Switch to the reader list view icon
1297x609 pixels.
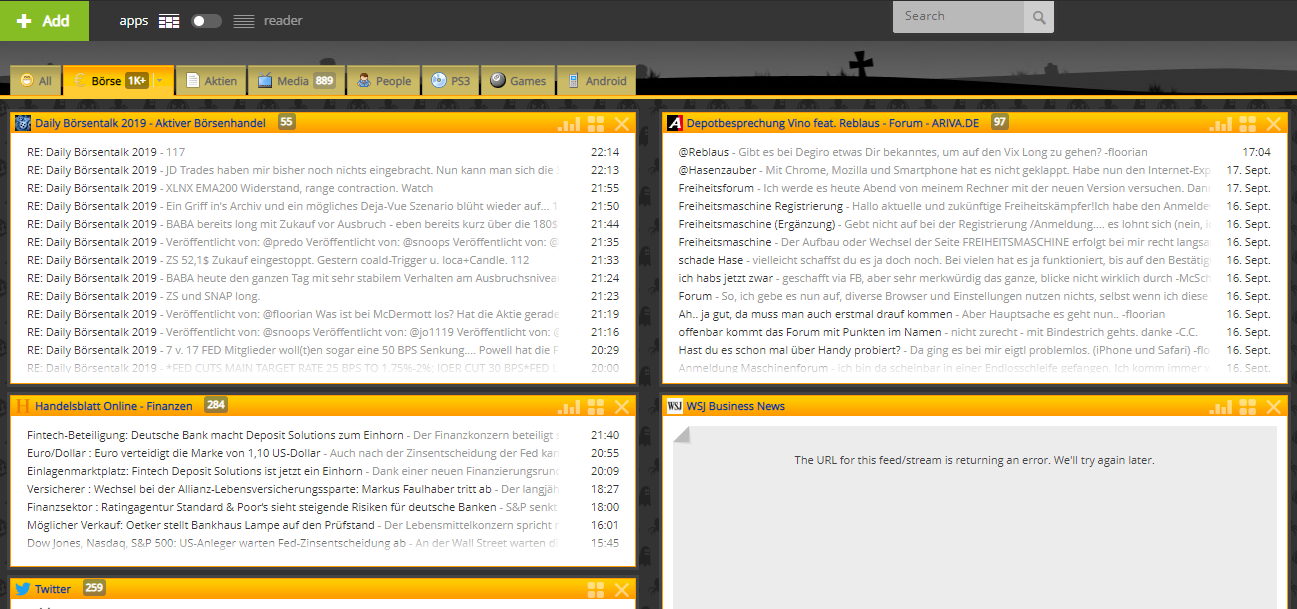click(x=243, y=21)
